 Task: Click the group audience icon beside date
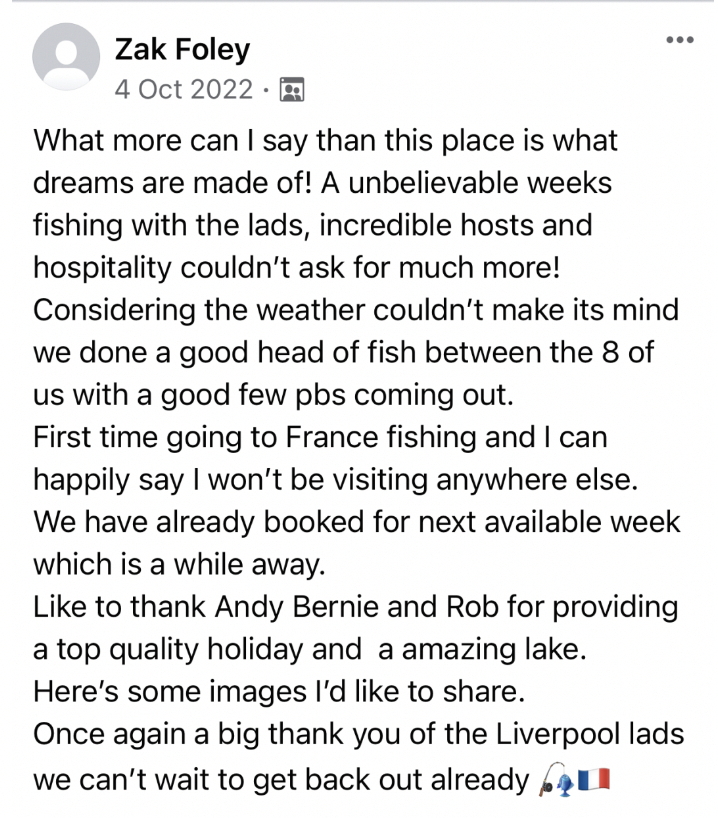[291, 90]
